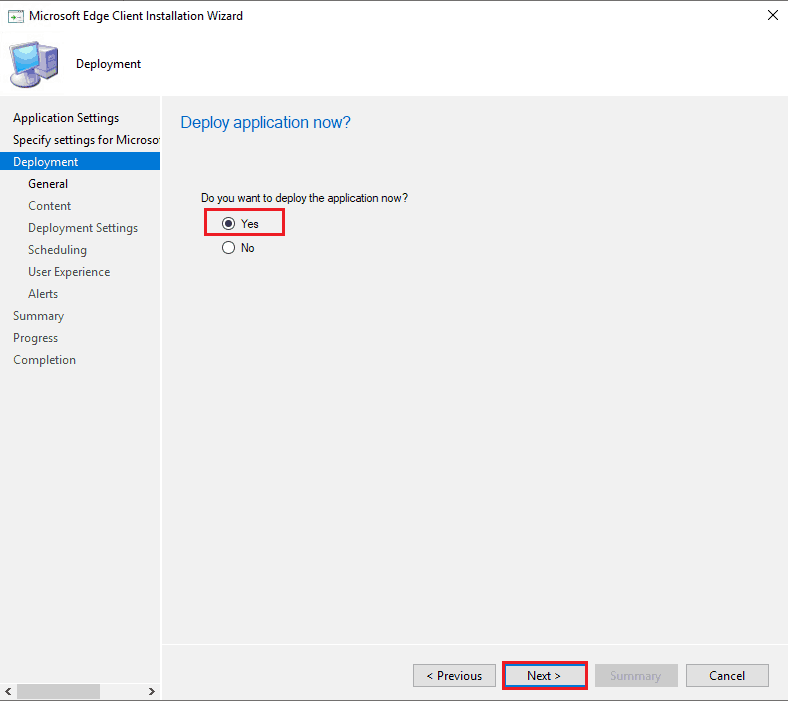This screenshot has height=701, width=788.
Task: Select the Summary step in sidebar
Action: click(x=38, y=316)
